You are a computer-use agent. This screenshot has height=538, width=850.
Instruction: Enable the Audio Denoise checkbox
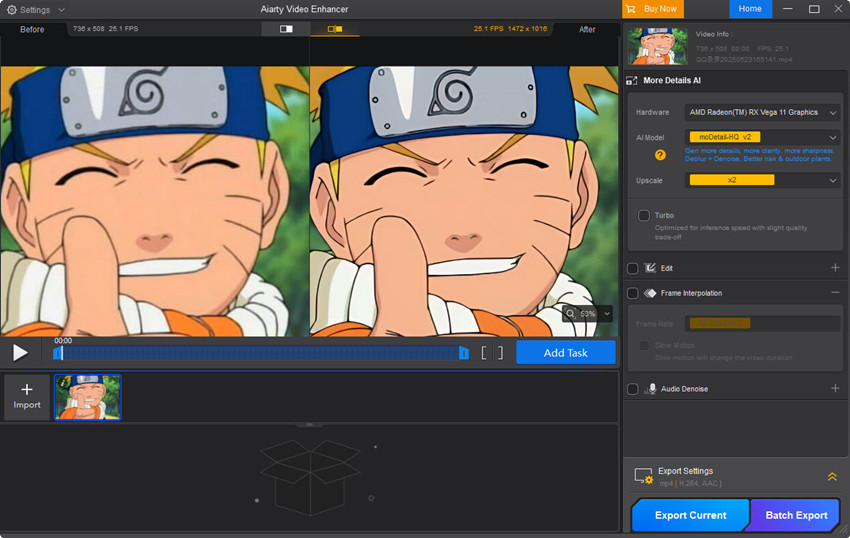(x=633, y=389)
